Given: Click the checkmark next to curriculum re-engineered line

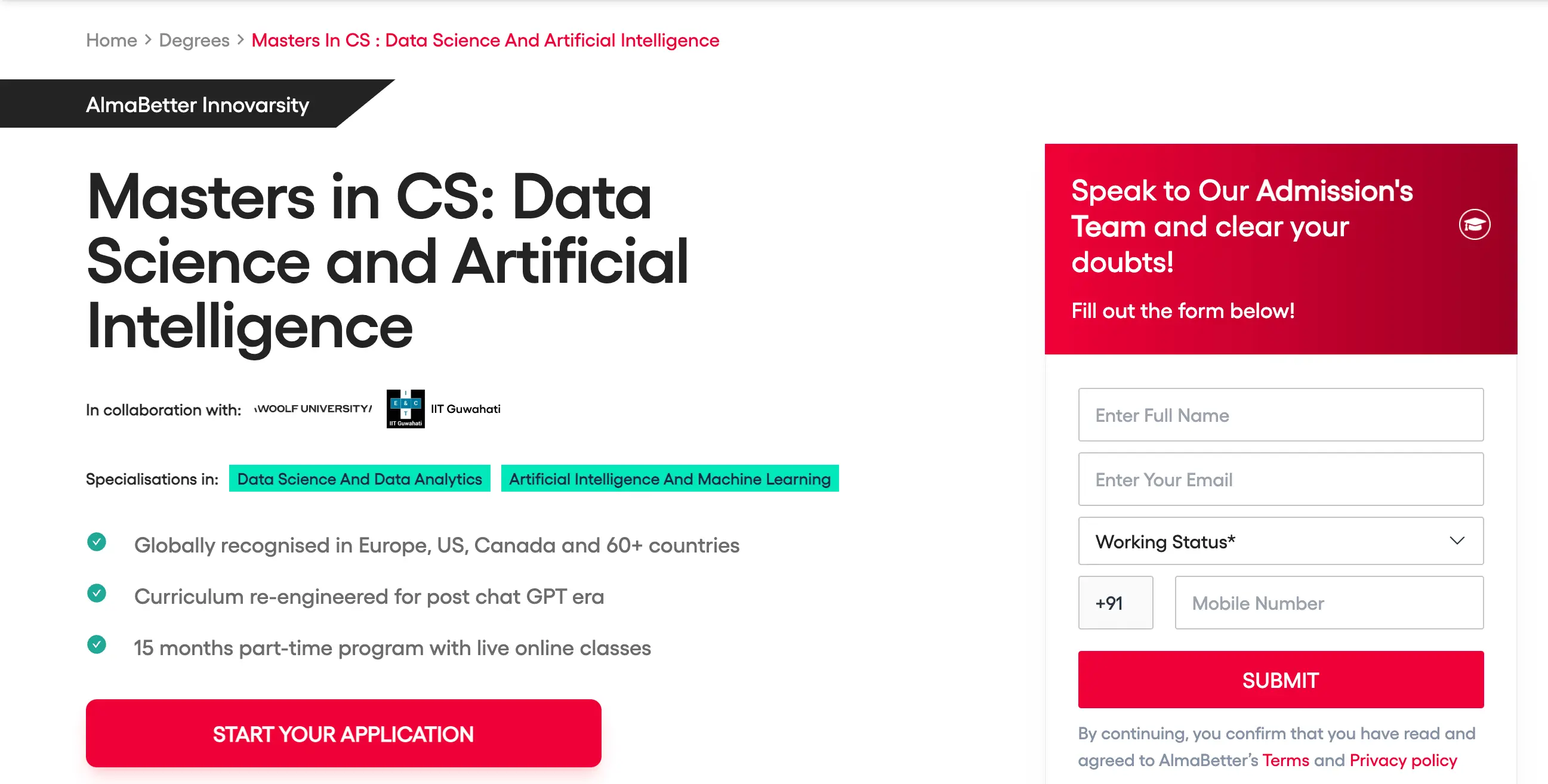Looking at the screenshot, I should [97, 594].
